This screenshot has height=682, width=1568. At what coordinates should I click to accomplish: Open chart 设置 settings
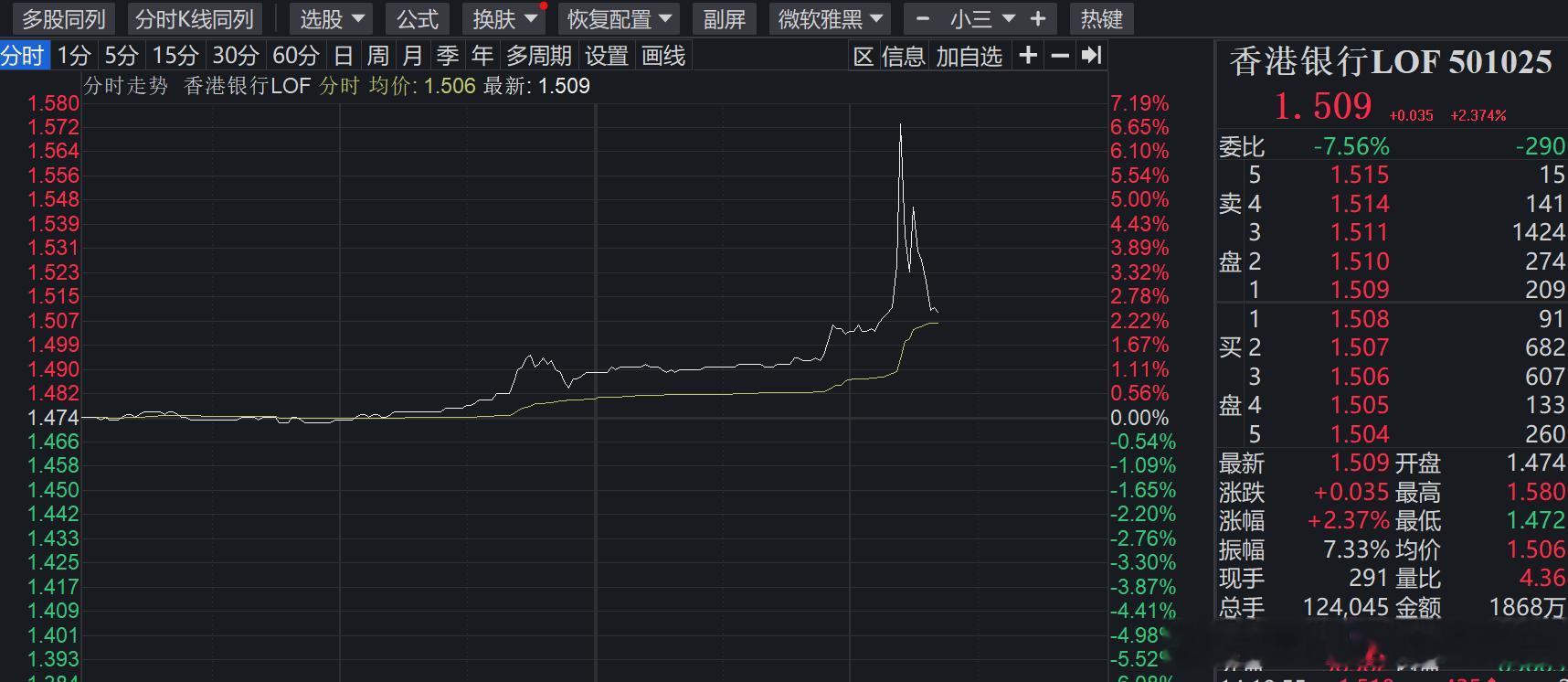tap(607, 56)
